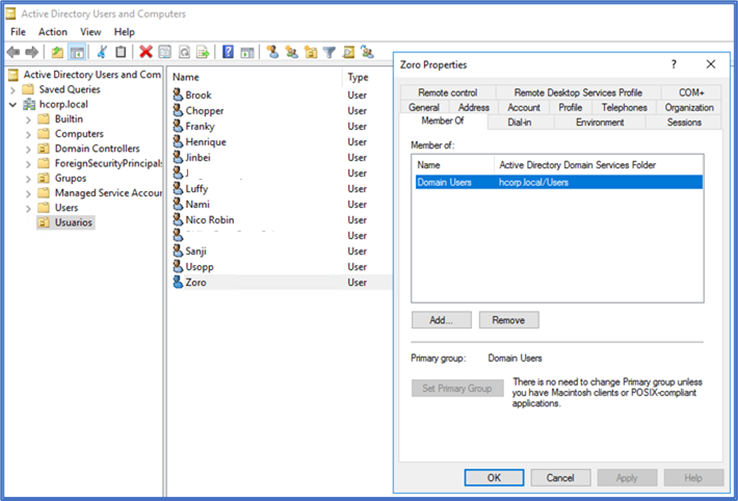
Task: Collapse the hcorp.local domain node
Action: click(x=13, y=104)
